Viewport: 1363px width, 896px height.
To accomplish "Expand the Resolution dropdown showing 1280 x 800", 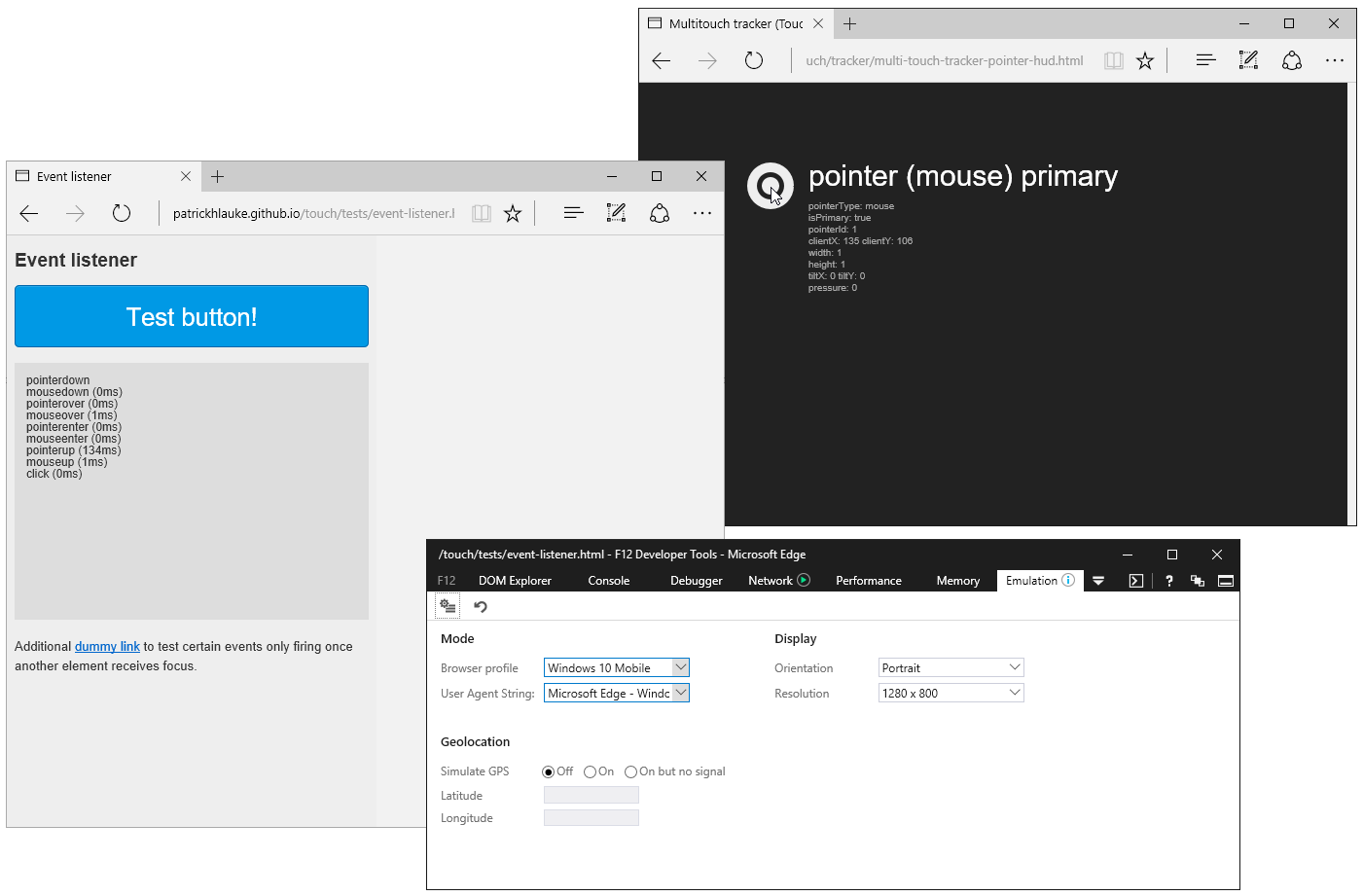I will pyautogui.click(x=1014, y=693).
